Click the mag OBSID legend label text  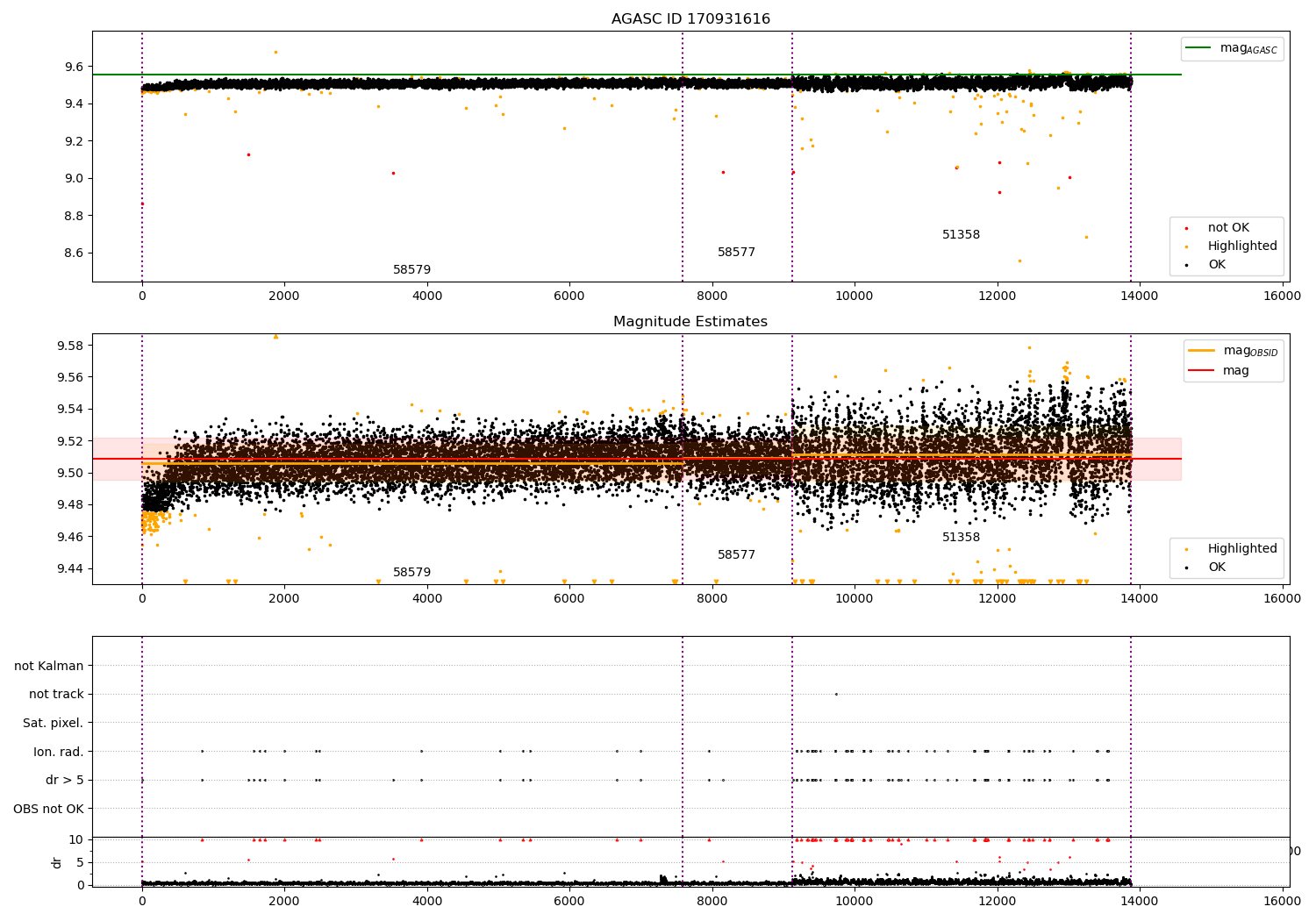(1250, 351)
